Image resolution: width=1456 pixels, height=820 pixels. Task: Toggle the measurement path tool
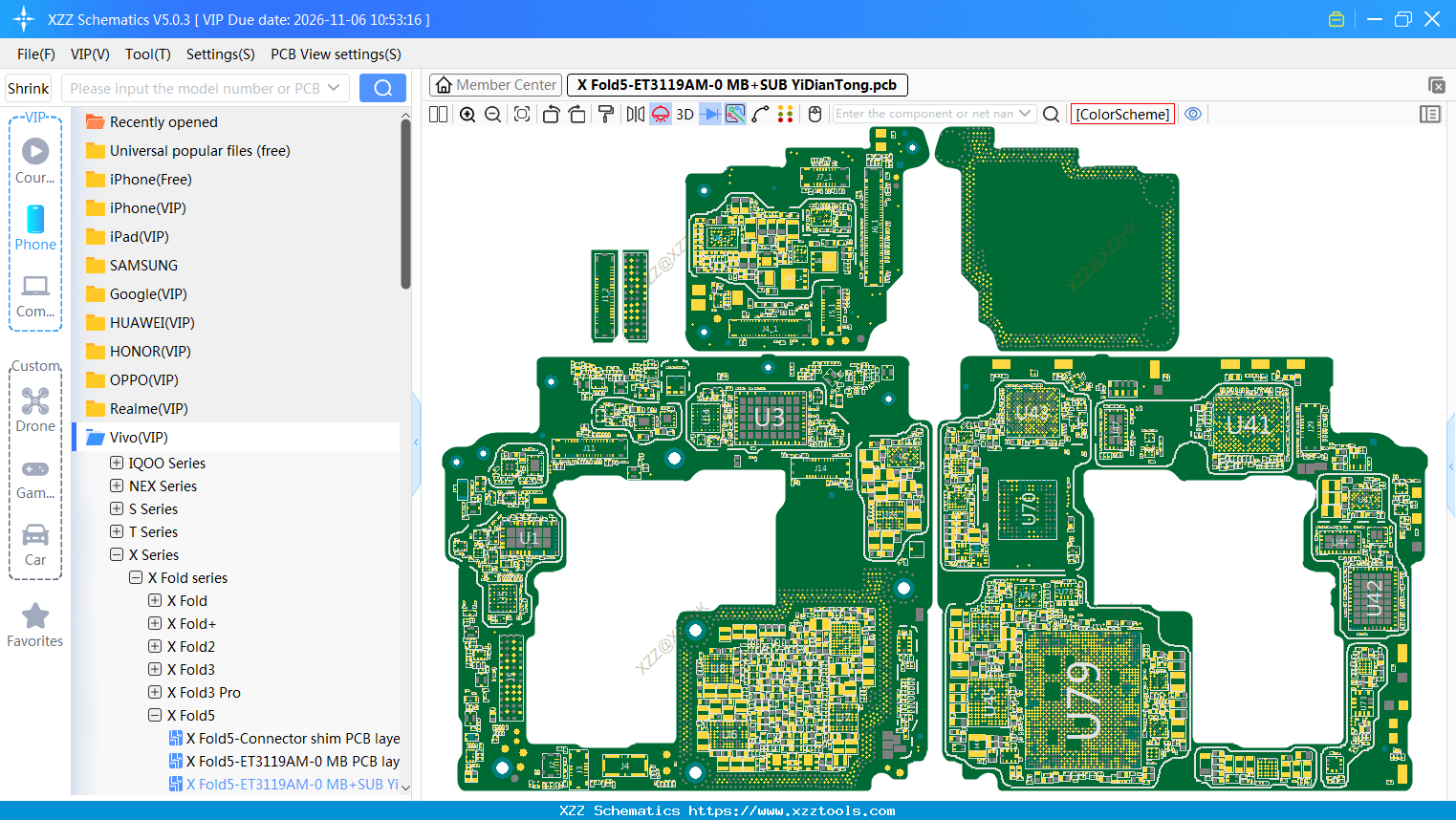click(734, 114)
